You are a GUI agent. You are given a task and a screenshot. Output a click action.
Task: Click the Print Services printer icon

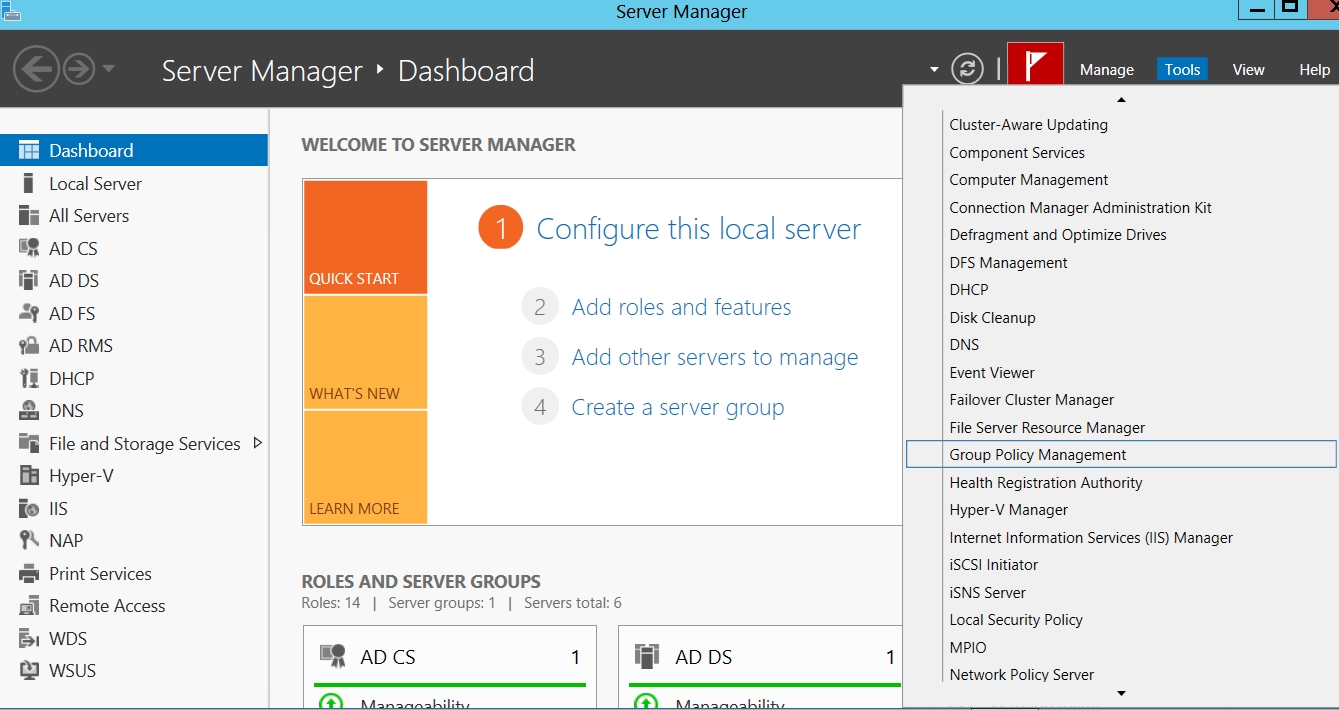coord(29,574)
